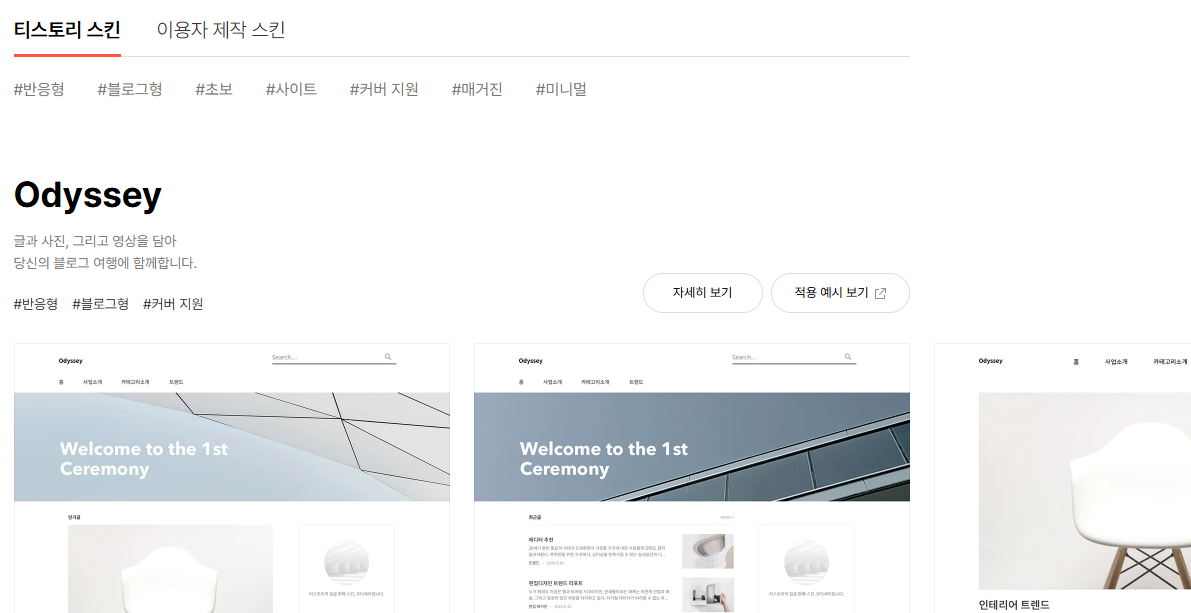1191x613 pixels.
Task: Select the #초보 filter tag
Action: point(212,88)
